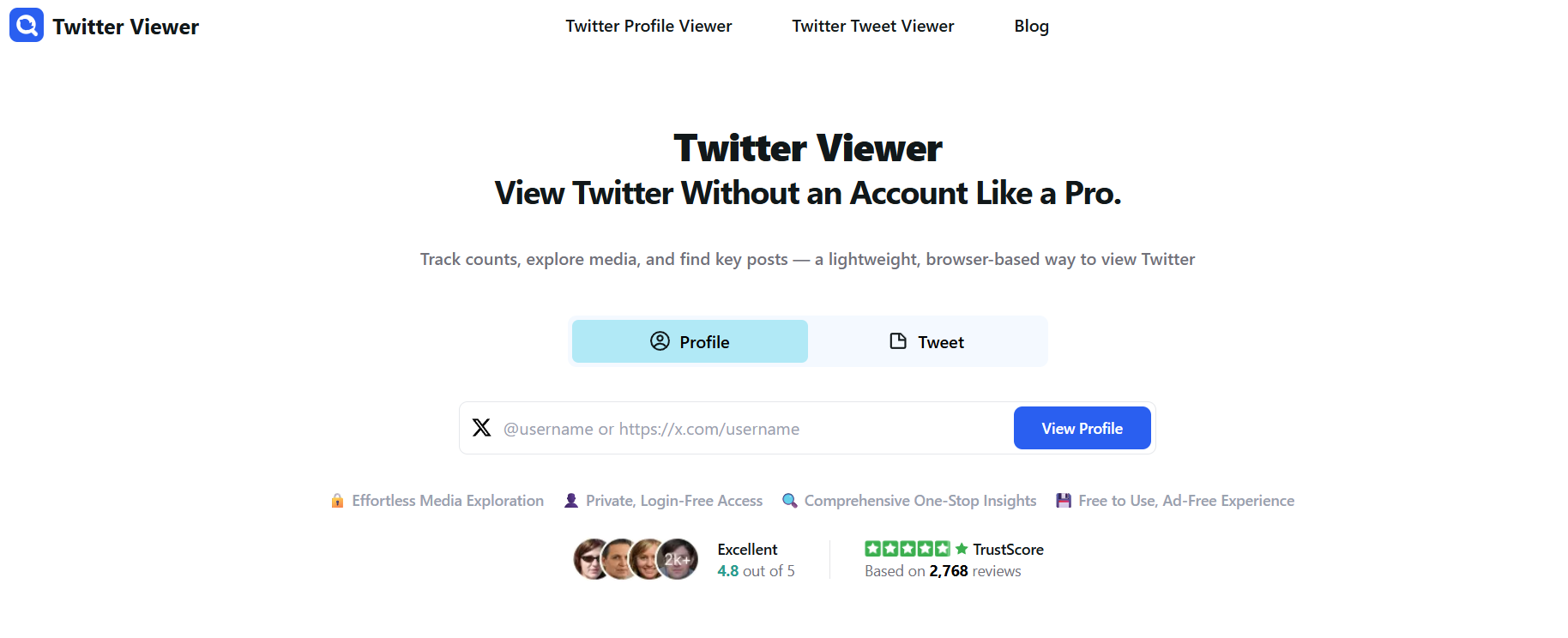Click the floppy disk icon beside Free to Use
The image size is (1568, 638).
(x=1064, y=501)
